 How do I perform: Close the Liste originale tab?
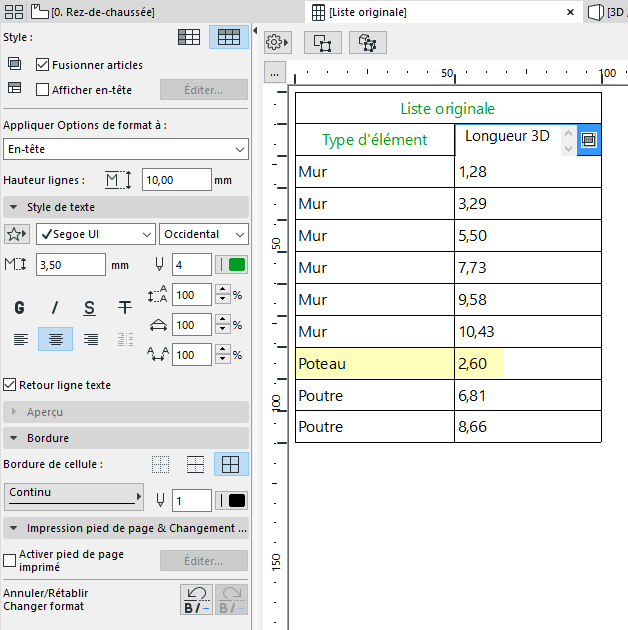570,12
